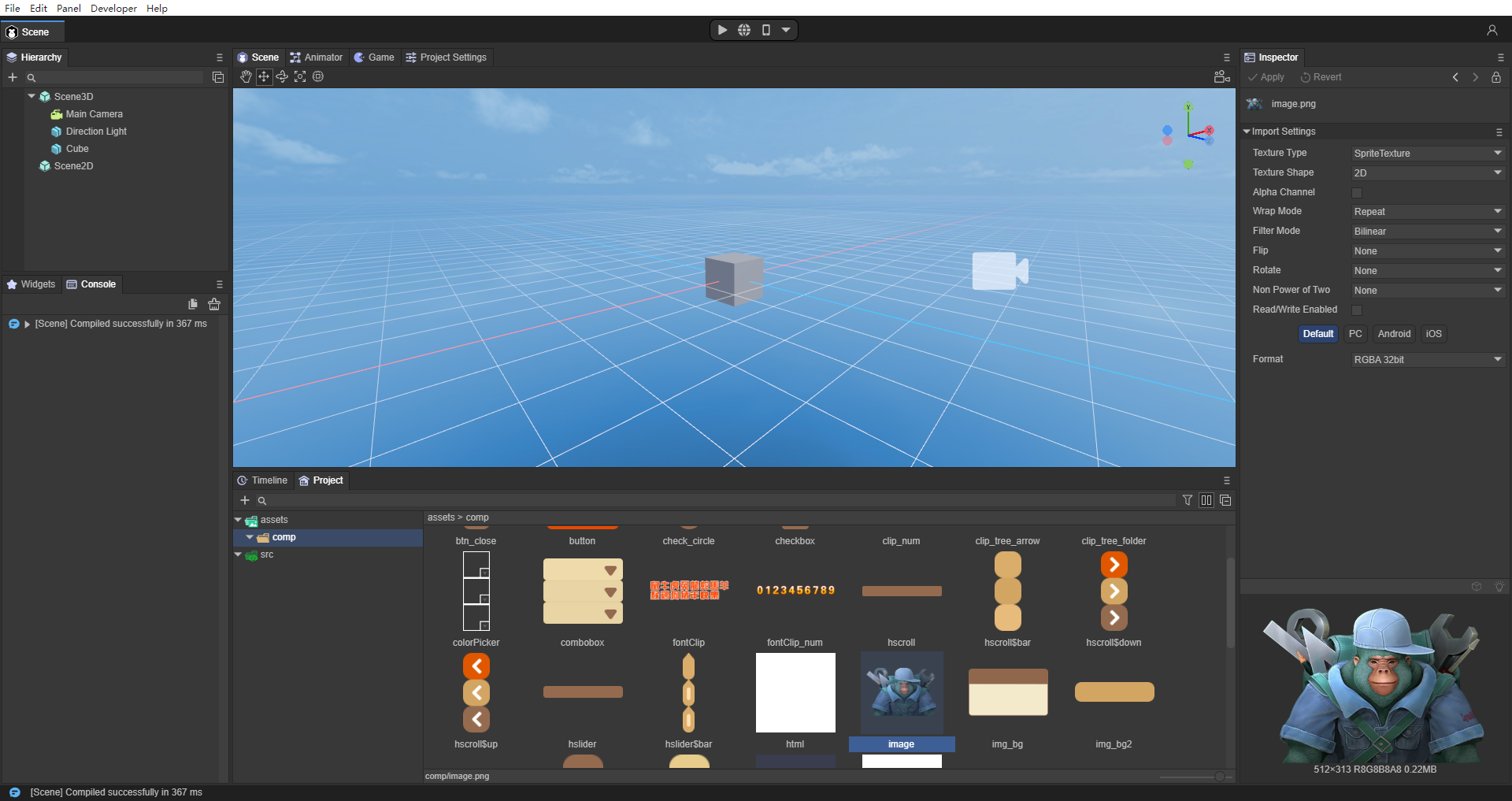Click the Play button in top toolbar
The width and height of the screenshot is (1512, 801).
tap(722, 30)
